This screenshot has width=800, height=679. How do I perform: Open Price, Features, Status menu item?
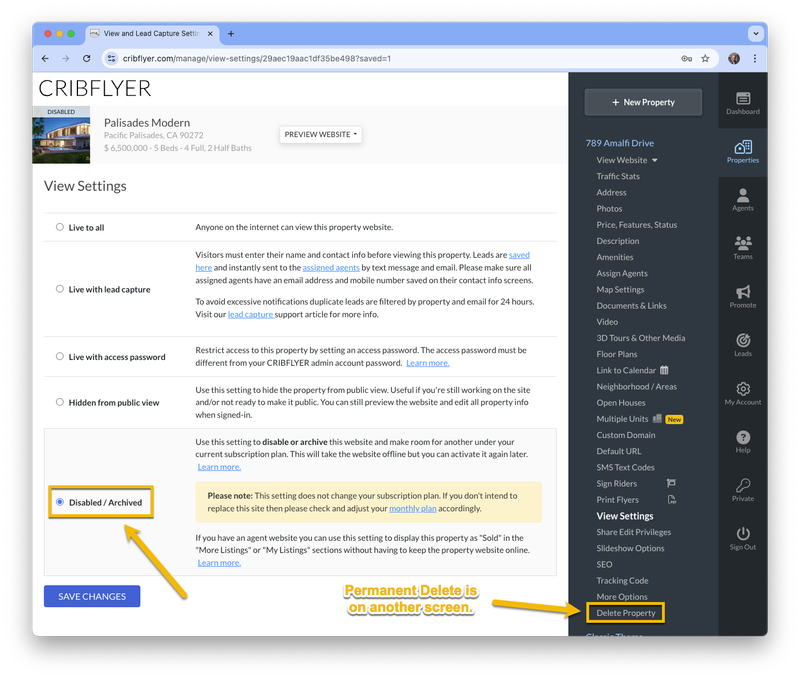point(637,225)
